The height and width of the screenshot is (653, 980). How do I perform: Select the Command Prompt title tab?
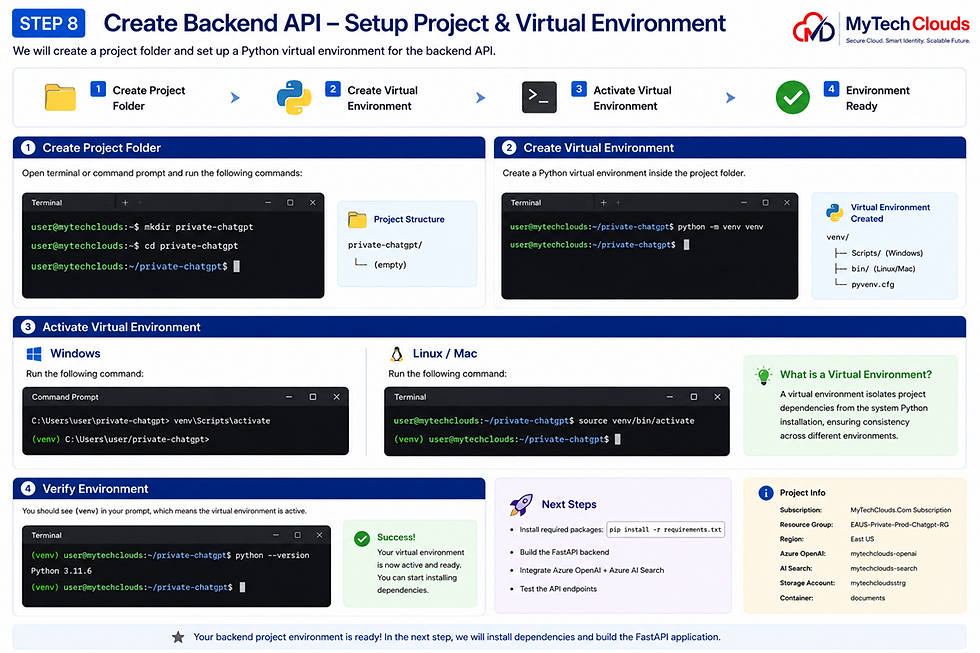(65, 397)
